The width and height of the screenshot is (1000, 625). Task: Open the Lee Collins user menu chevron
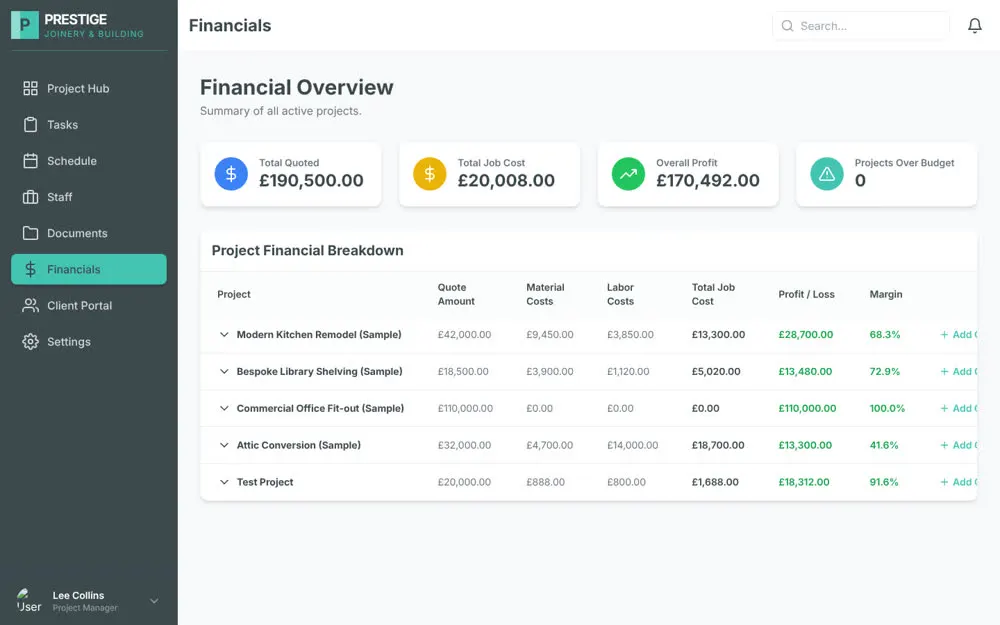(x=154, y=601)
